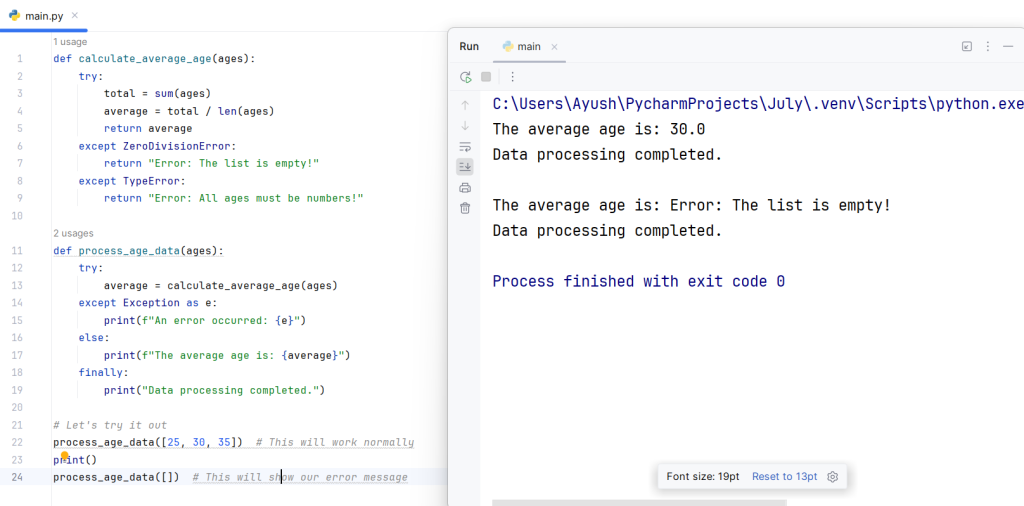The width and height of the screenshot is (1024, 506).
Task: Click comment '# Let's try it out'
Action: pyautogui.click(x=110, y=425)
